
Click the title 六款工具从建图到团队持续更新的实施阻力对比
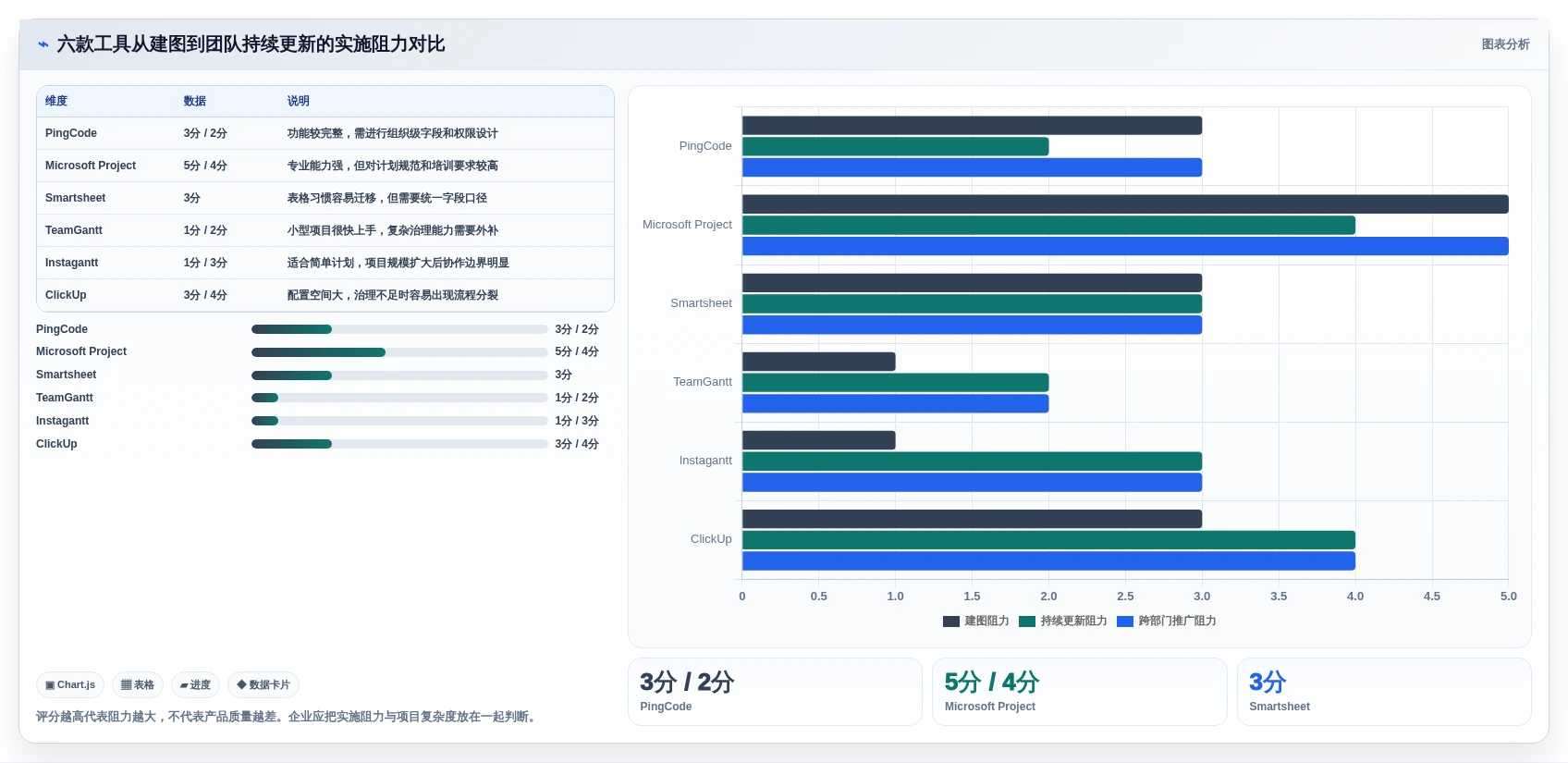click(251, 44)
